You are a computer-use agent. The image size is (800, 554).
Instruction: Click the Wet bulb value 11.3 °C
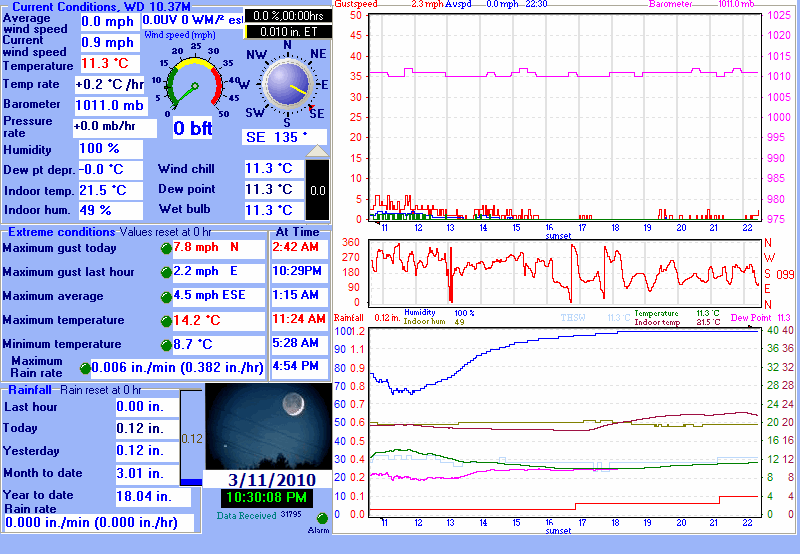[274, 210]
